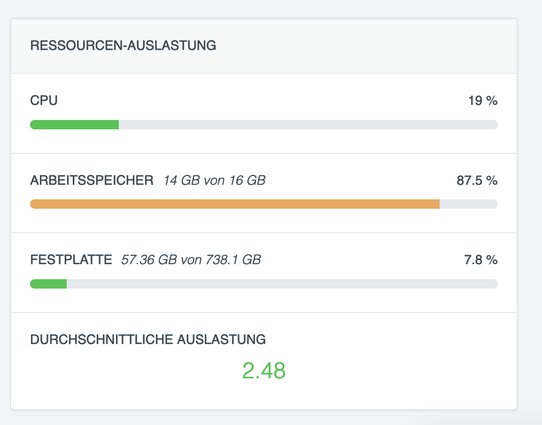Click the empty gray disk bar portion
The height and width of the screenshot is (425, 542).
click(282, 284)
